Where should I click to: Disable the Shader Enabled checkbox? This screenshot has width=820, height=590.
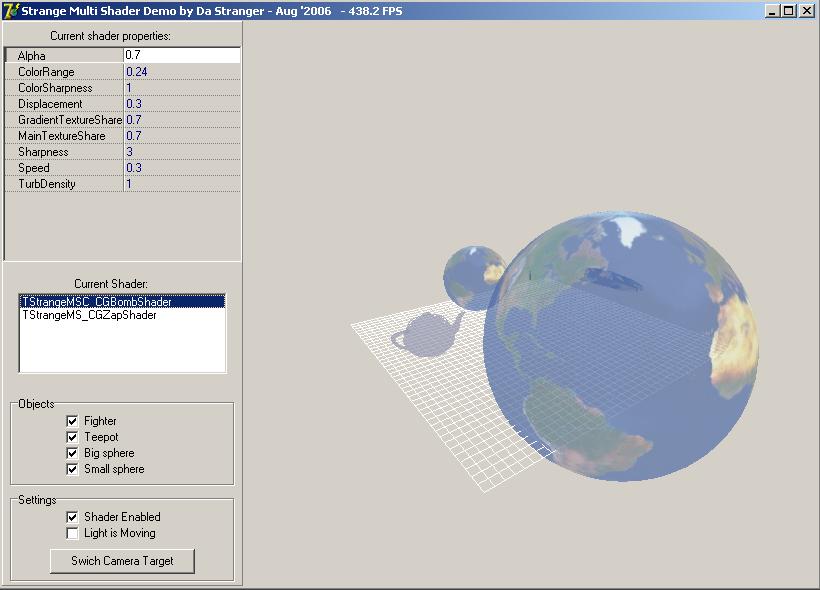pyautogui.click(x=72, y=517)
